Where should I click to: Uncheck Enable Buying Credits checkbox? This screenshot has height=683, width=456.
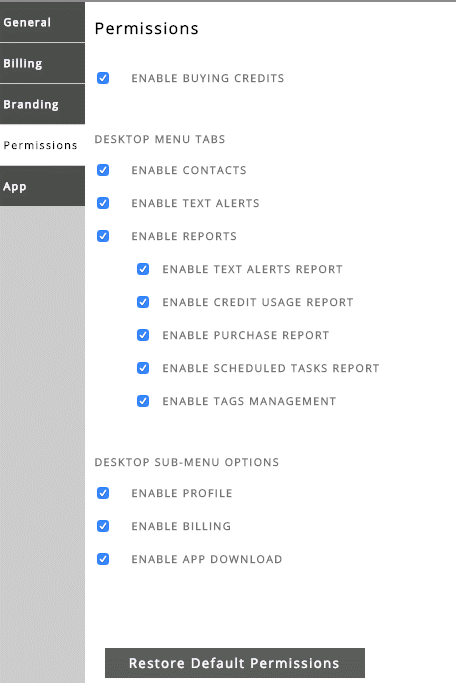coord(103,78)
